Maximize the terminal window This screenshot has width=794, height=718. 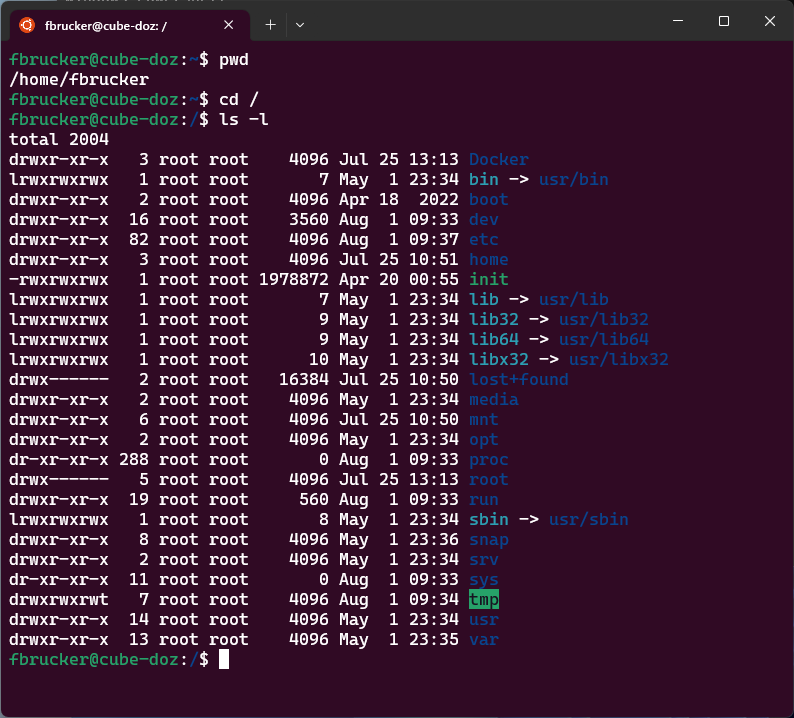724,21
